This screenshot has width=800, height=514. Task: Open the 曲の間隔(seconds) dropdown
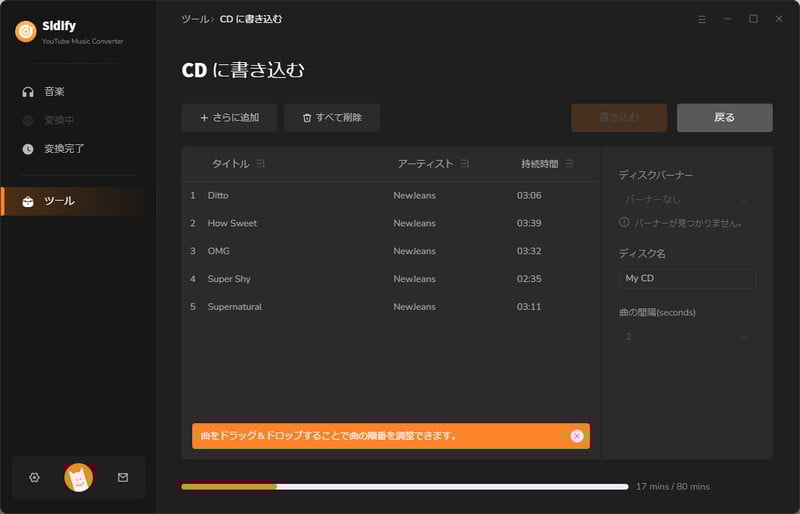(x=687, y=337)
